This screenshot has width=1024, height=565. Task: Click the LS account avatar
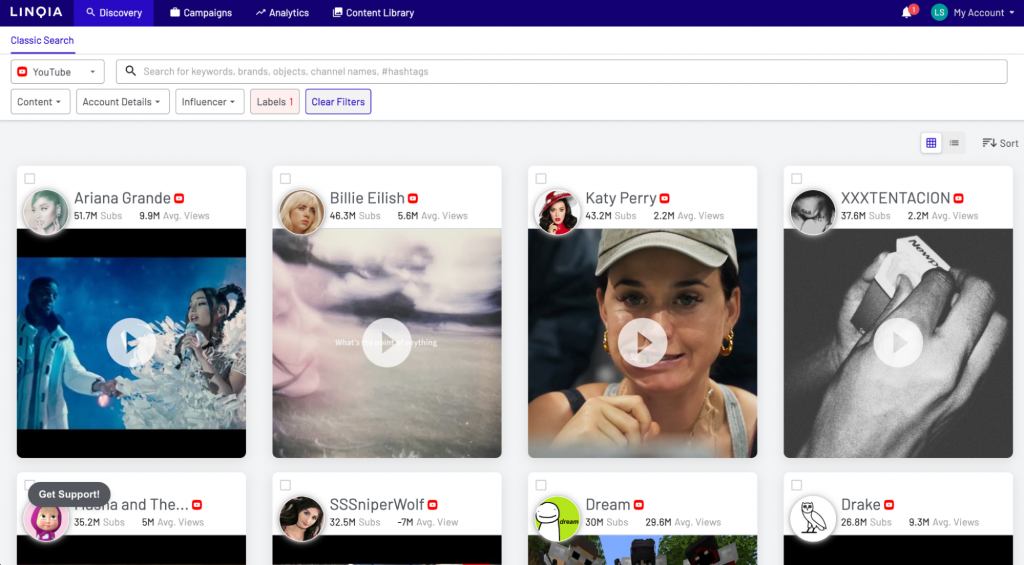(939, 12)
